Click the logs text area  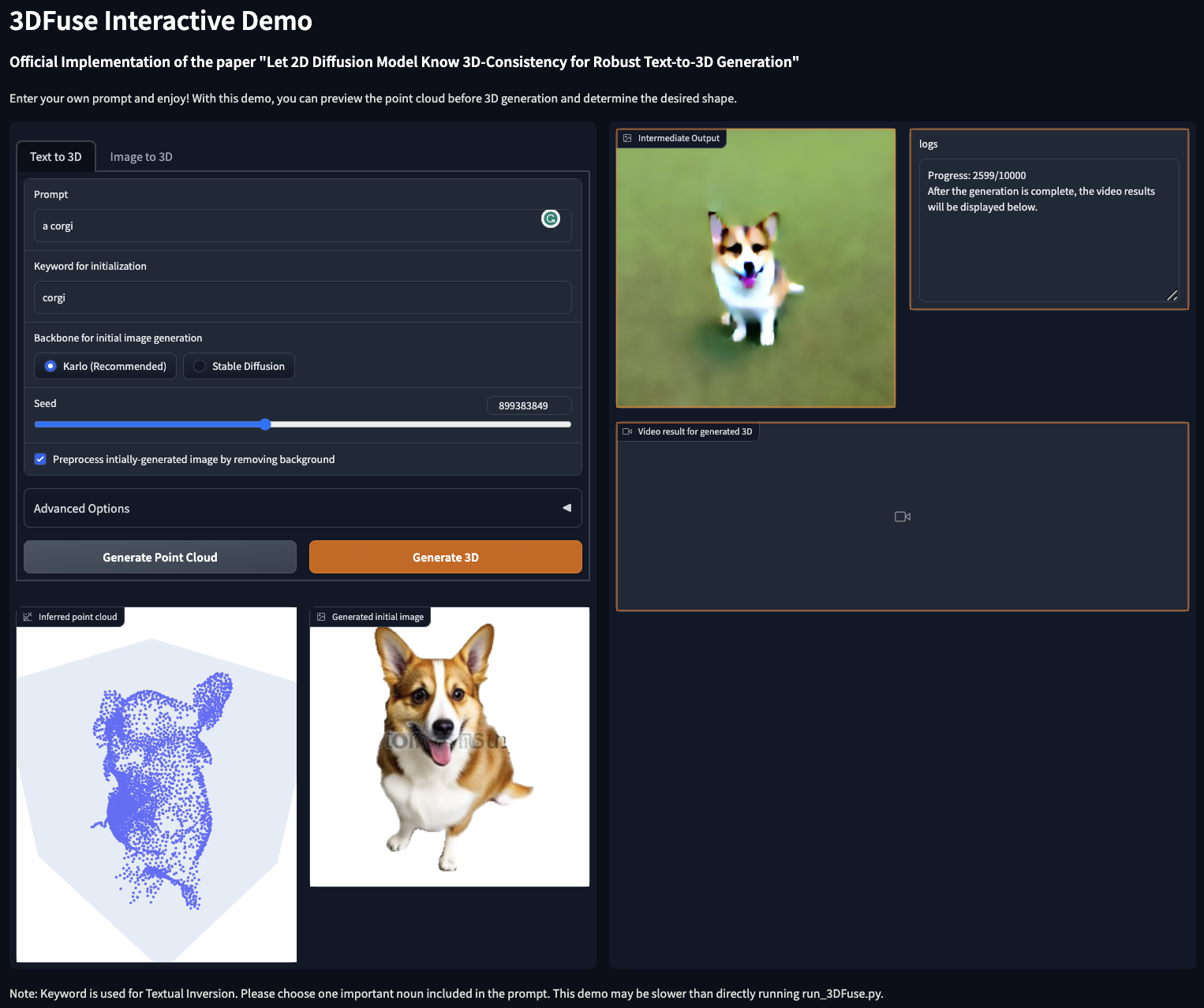click(x=1049, y=230)
